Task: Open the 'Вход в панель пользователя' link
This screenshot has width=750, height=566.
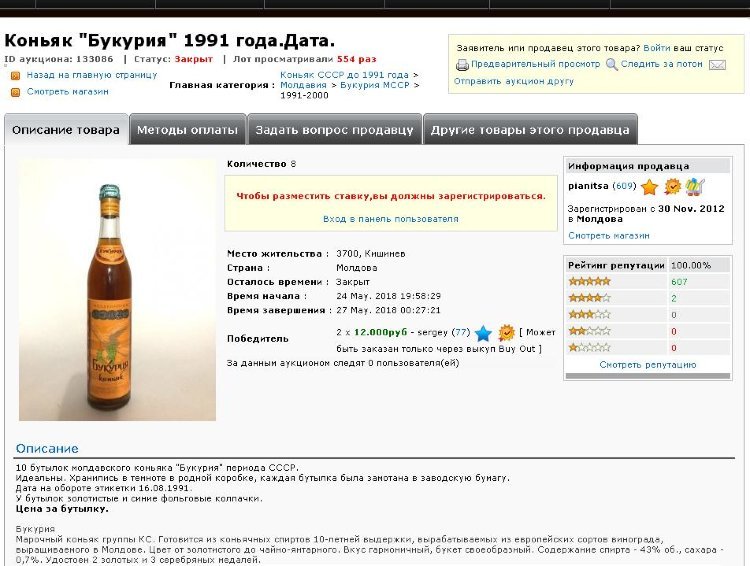Action: [390, 219]
